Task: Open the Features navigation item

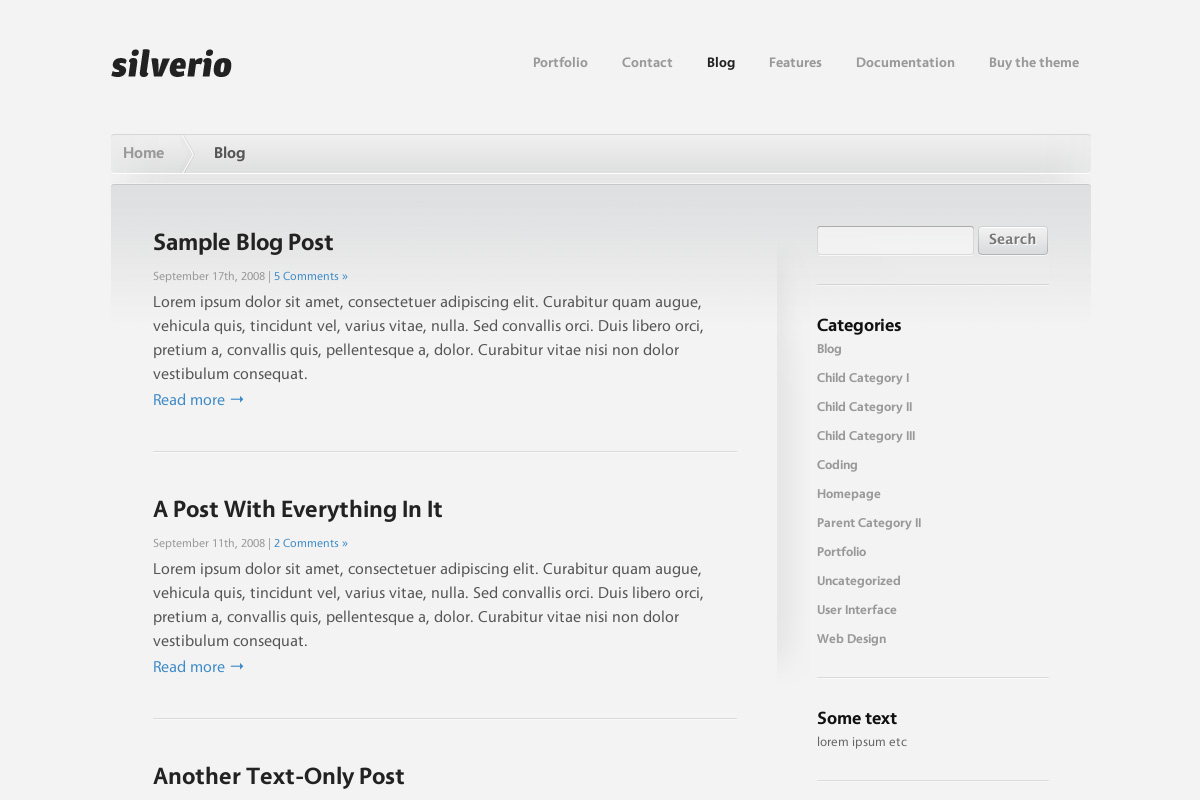Action: pyautogui.click(x=795, y=63)
